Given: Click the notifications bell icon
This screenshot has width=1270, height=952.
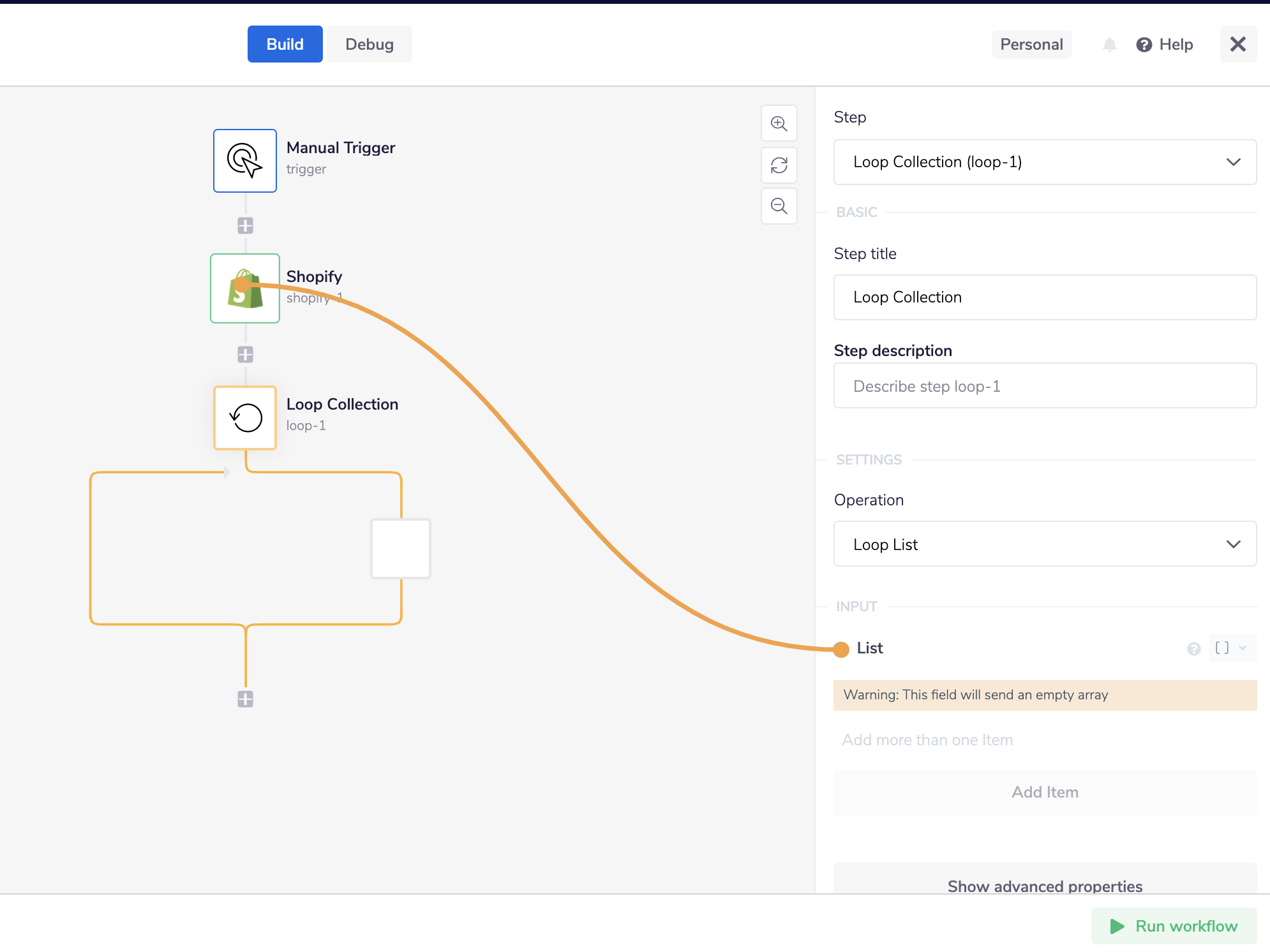Looking at the screenshot, I should 1110,45.
